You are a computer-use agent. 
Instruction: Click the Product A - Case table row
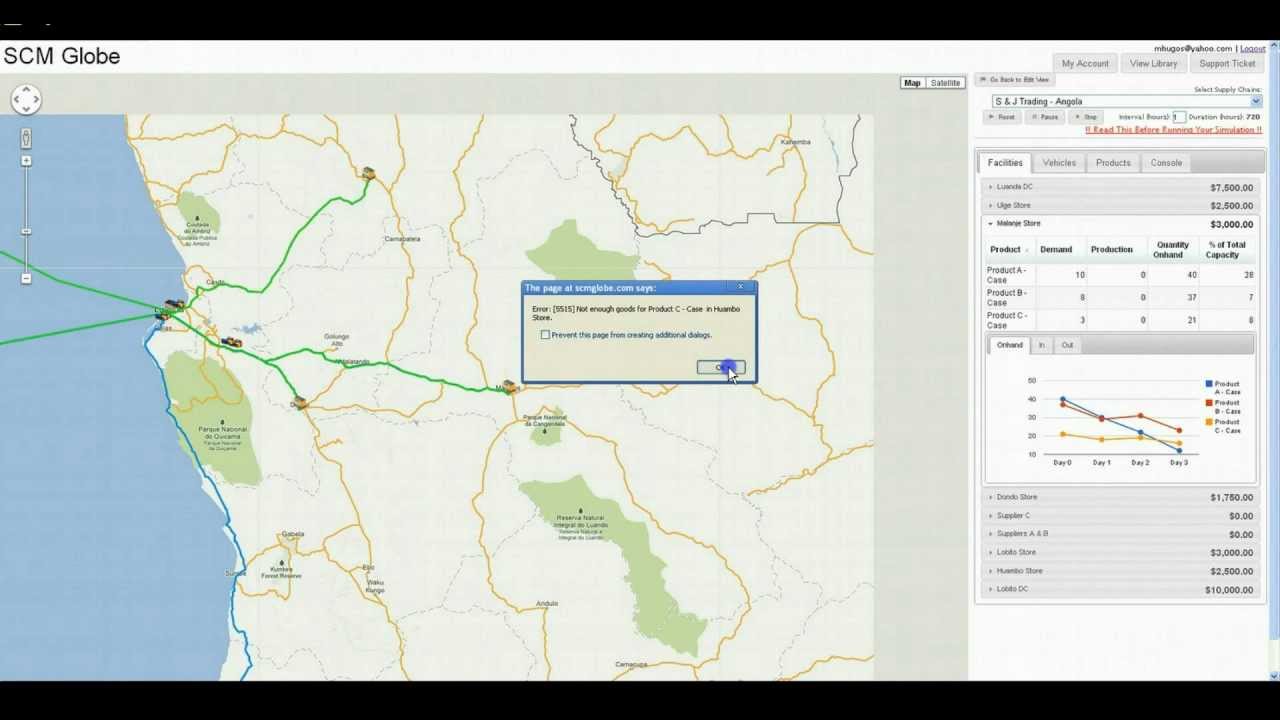pyautogui.click(x=1120, y=274)
